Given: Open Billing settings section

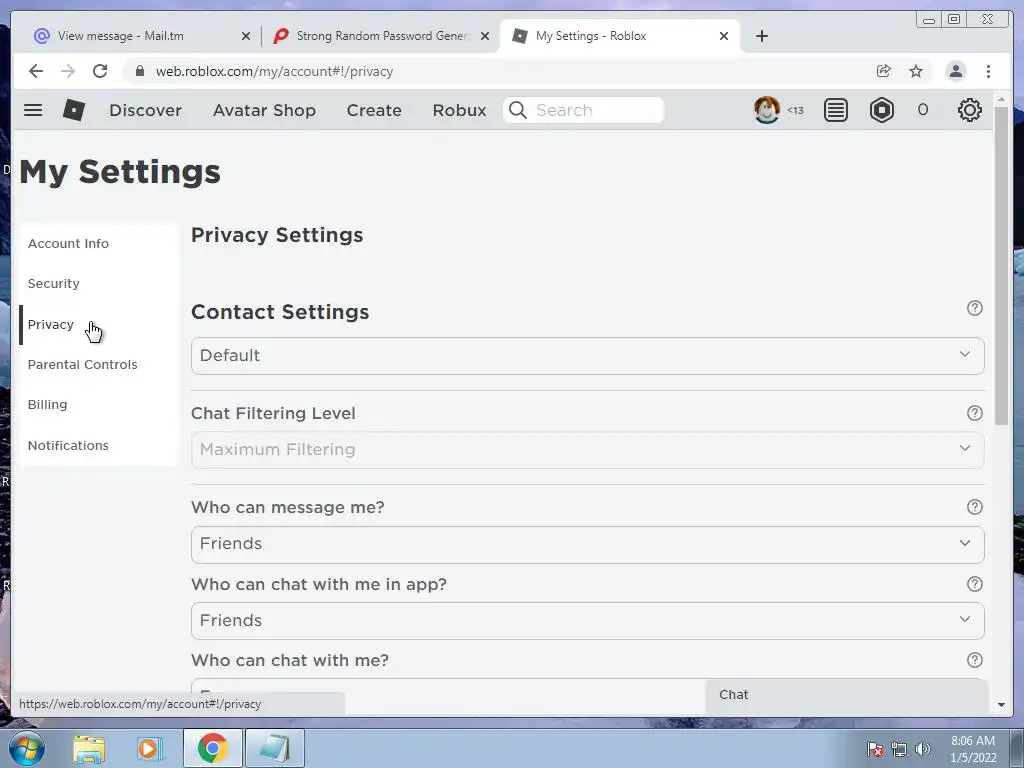Looking at the screenshot, I should pos(47,405).
